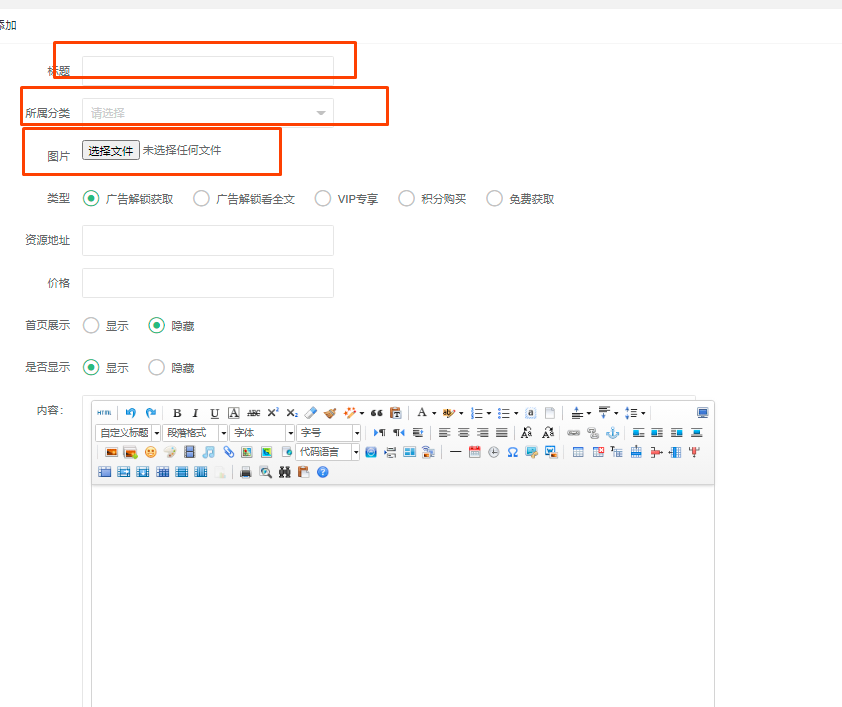Insert video using film strip icon
Screen dimensions: 842x707
[190, 452]
